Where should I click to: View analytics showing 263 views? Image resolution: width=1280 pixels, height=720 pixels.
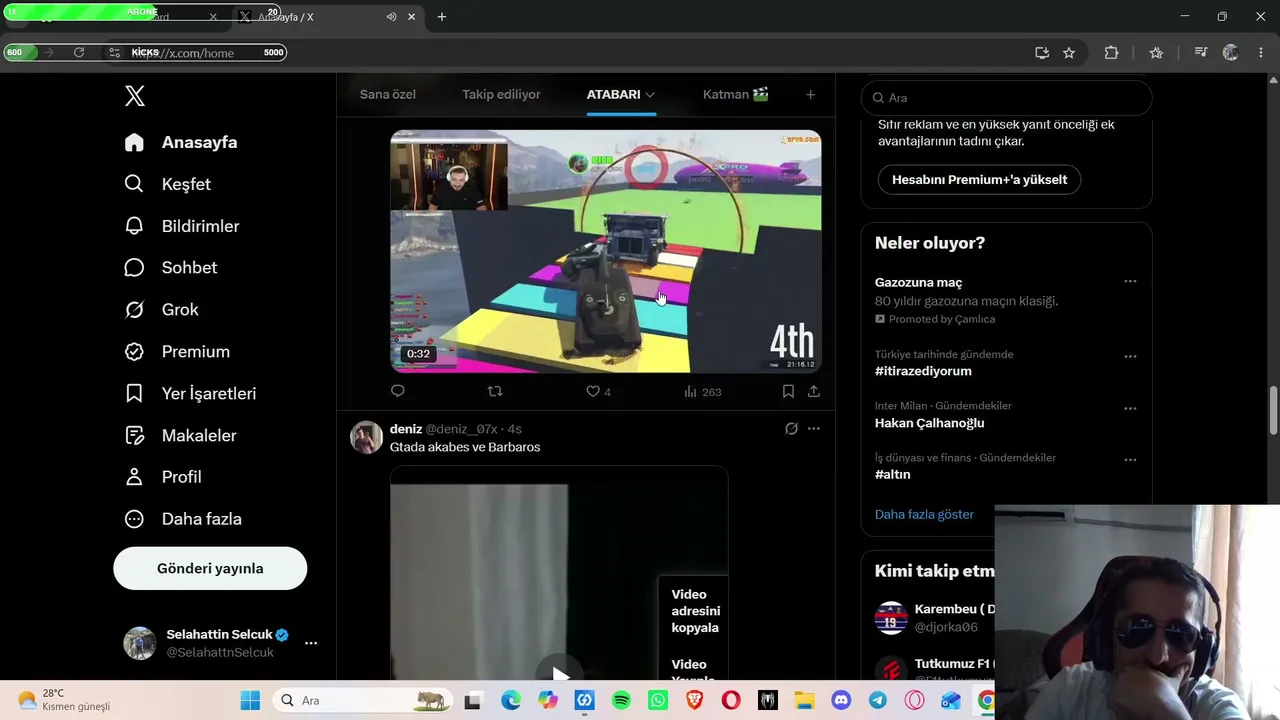(x=702, y=391)
